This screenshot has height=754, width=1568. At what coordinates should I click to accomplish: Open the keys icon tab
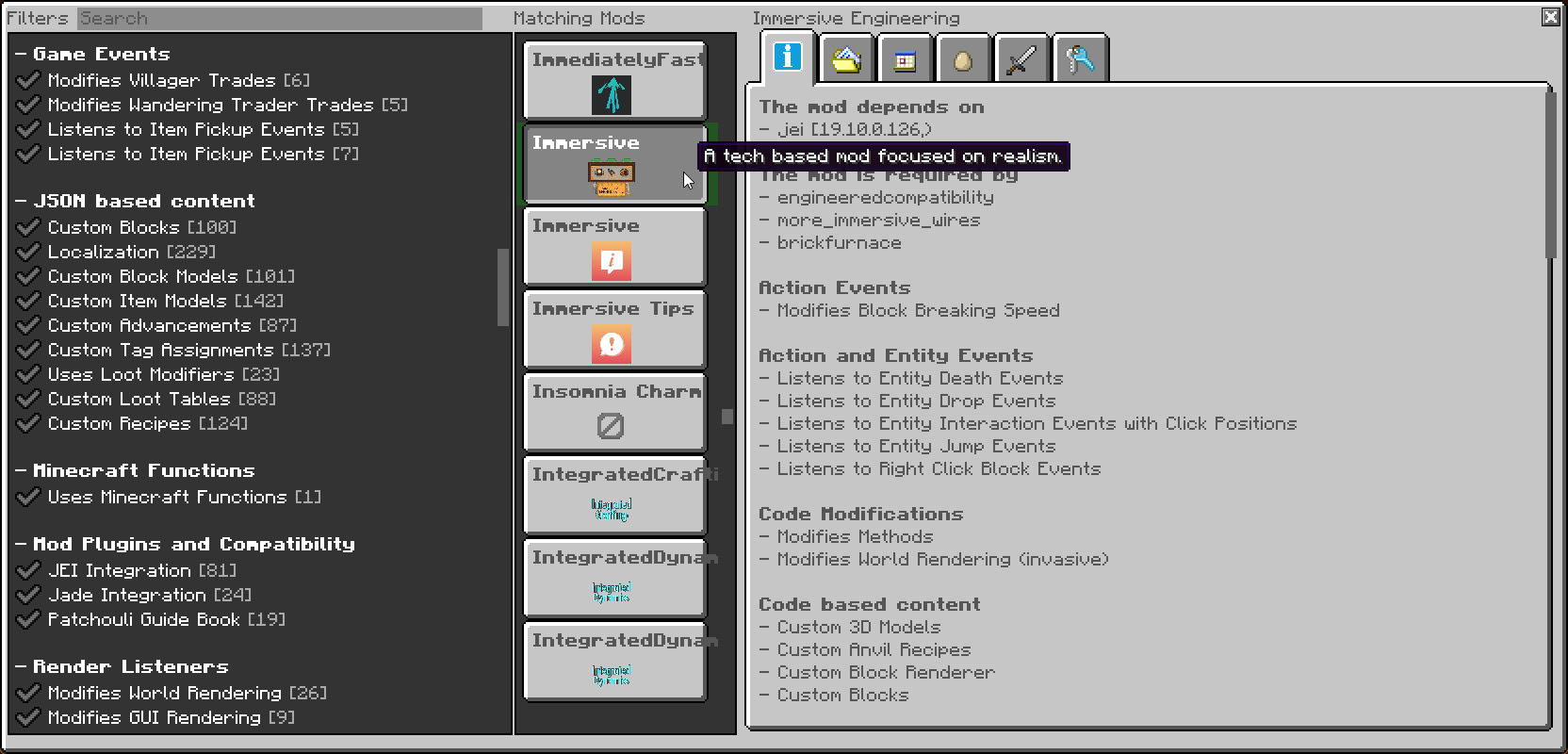1080,60
